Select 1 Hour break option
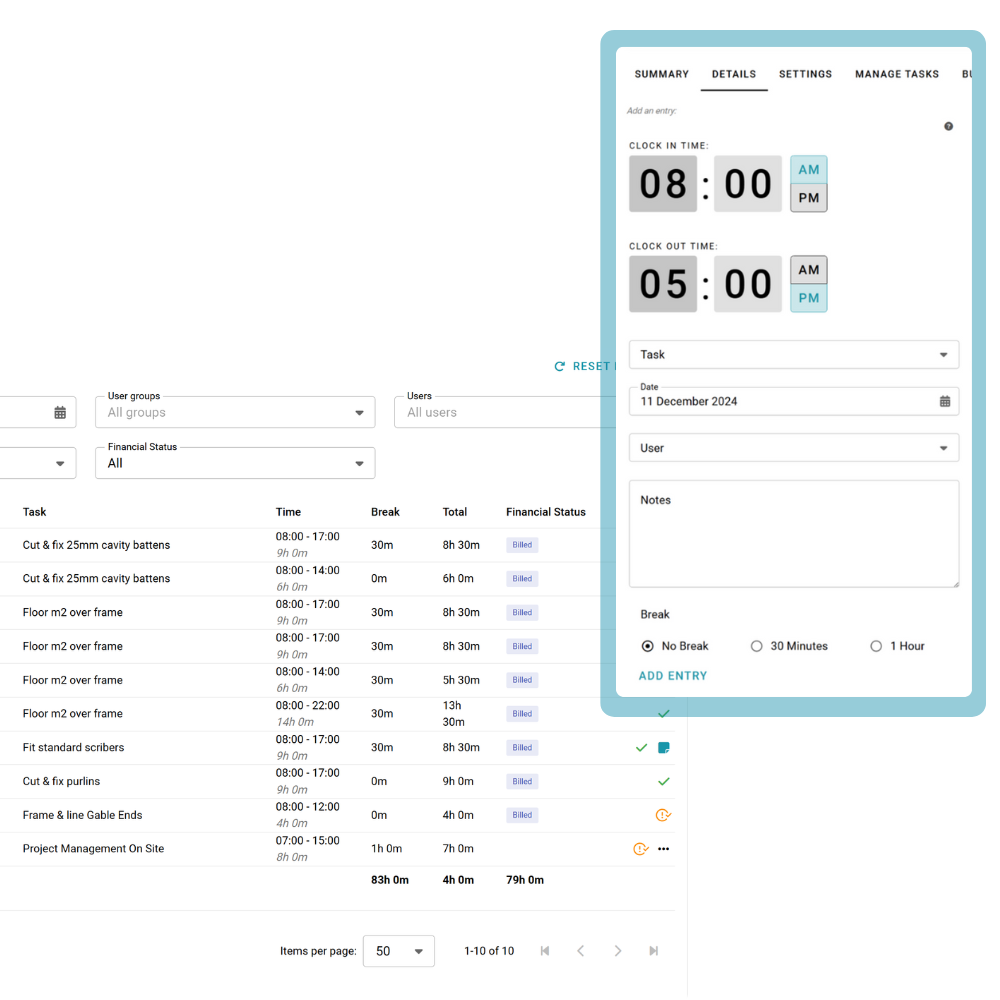1000x1000 pixels. 876,646
